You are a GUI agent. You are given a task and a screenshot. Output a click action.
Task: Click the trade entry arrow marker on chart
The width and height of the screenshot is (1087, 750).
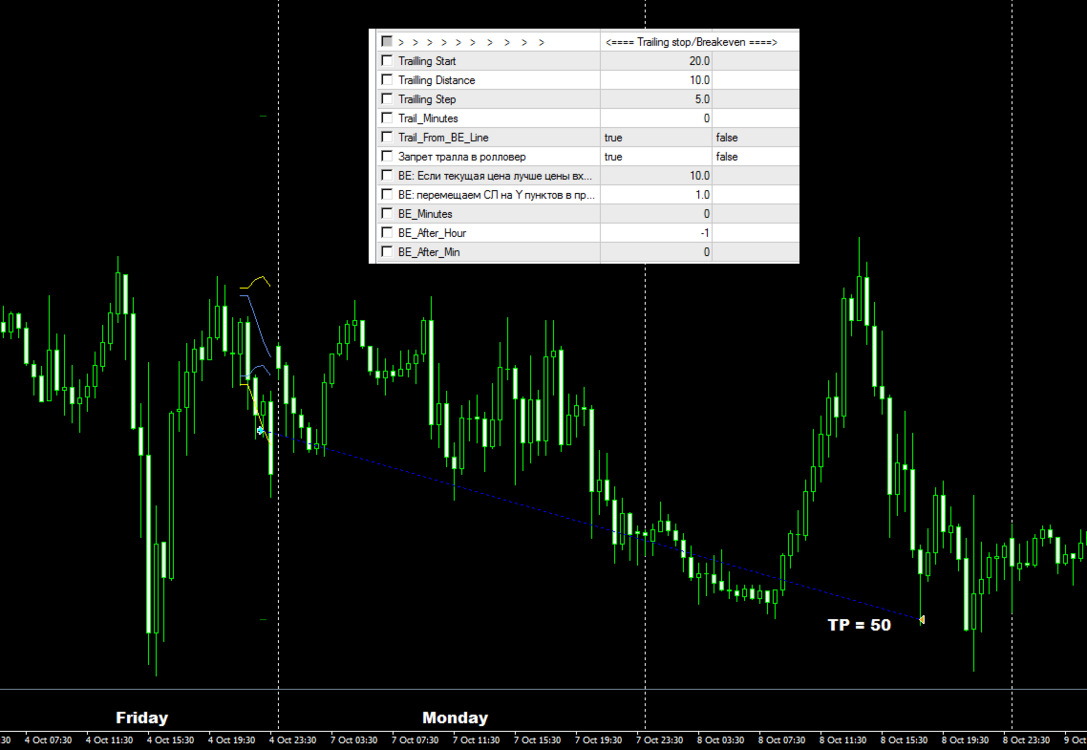pyautogui.click(x=261, y=430)
